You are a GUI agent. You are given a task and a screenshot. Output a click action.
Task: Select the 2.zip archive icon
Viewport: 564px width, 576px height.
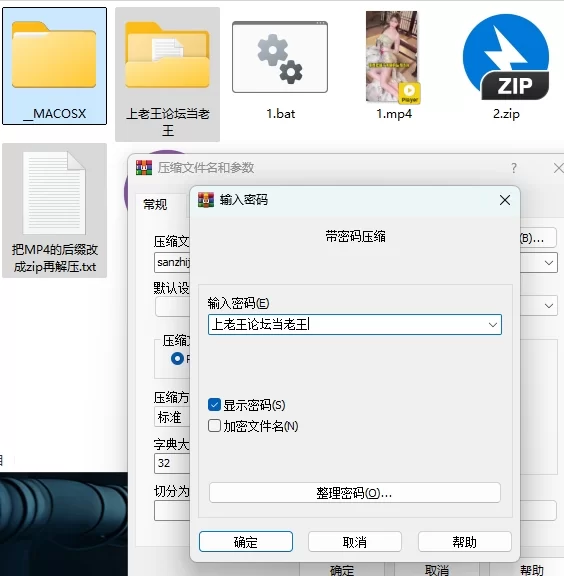coord(506,57)
